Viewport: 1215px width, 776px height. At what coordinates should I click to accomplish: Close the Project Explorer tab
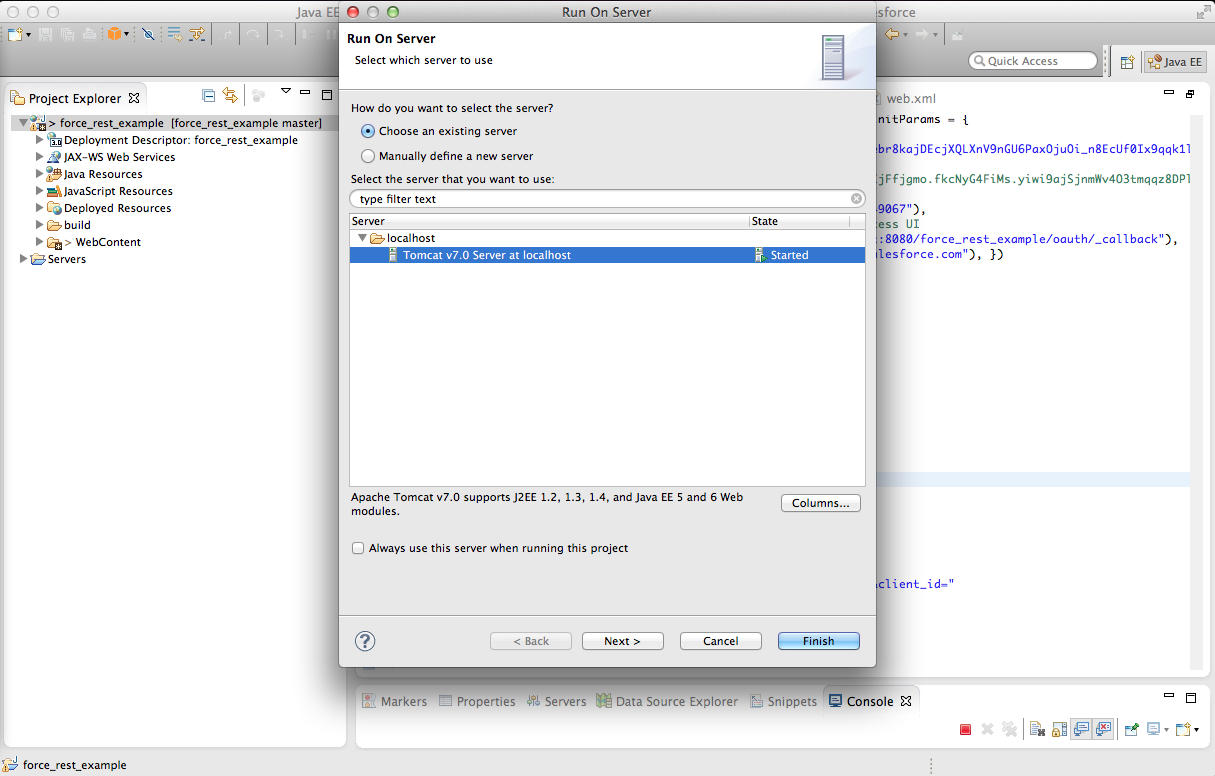coord(134,98)
